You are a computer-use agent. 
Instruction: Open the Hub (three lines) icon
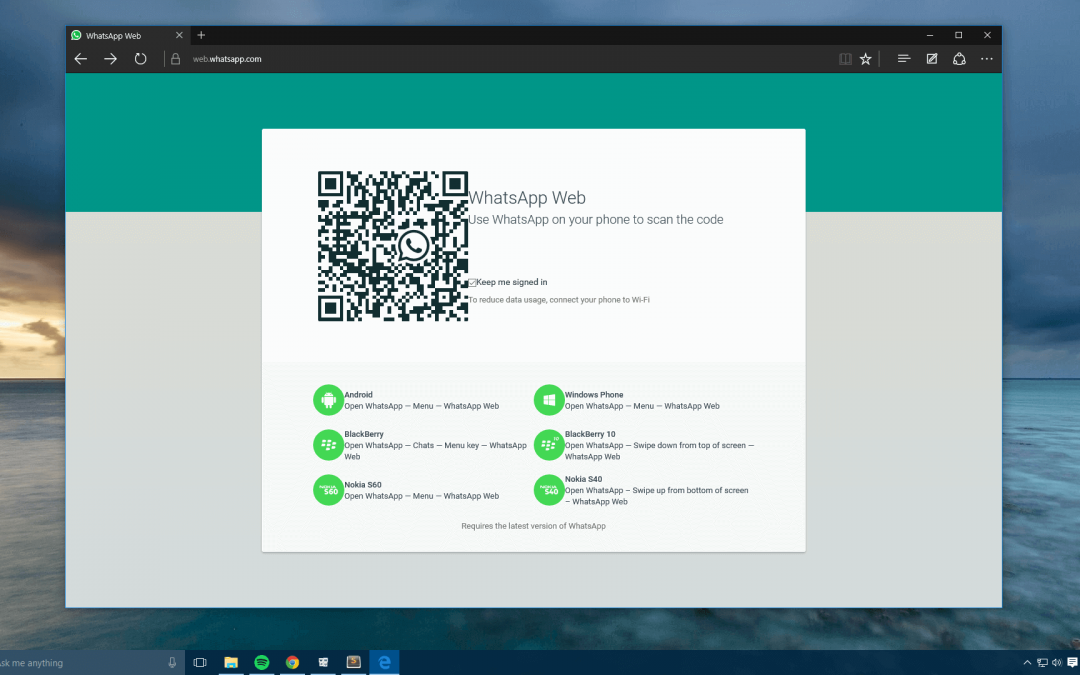tap(904, 59)
